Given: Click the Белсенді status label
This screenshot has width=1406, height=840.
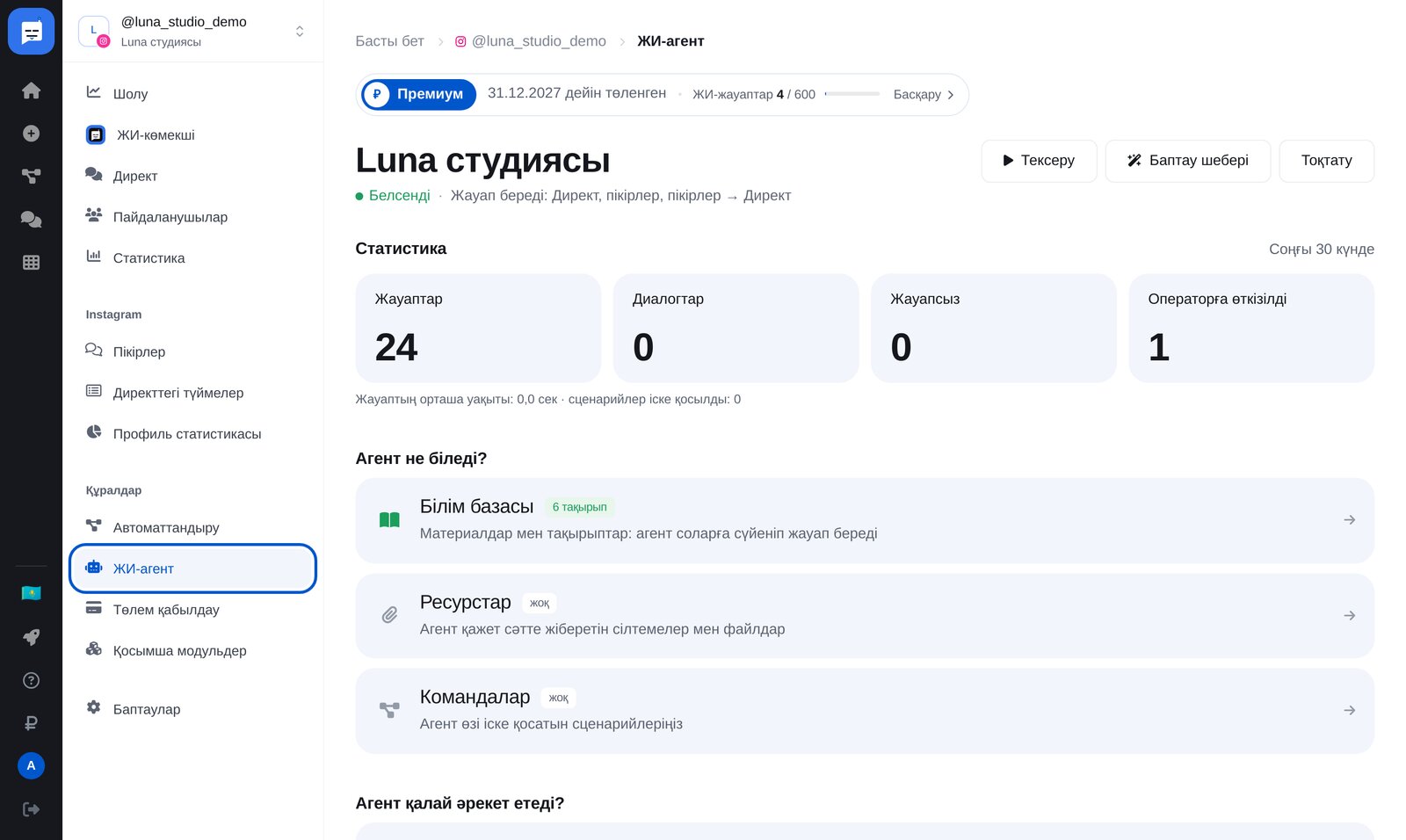Looking at the screenshot, I should point(393,195).
